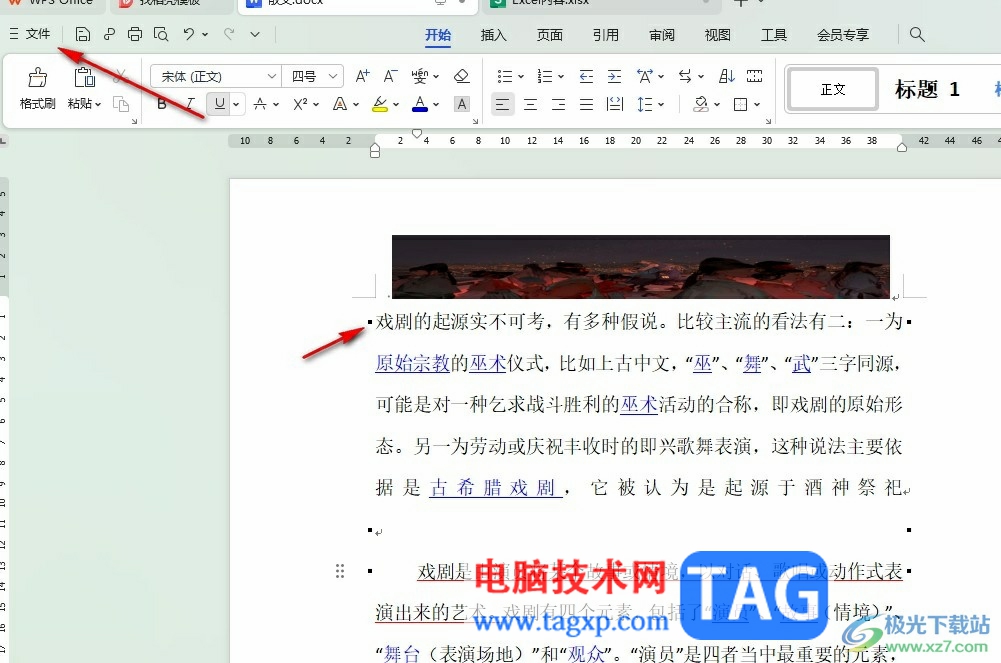Click the Save document icon
1001x663 pixels.
(82, 34)
